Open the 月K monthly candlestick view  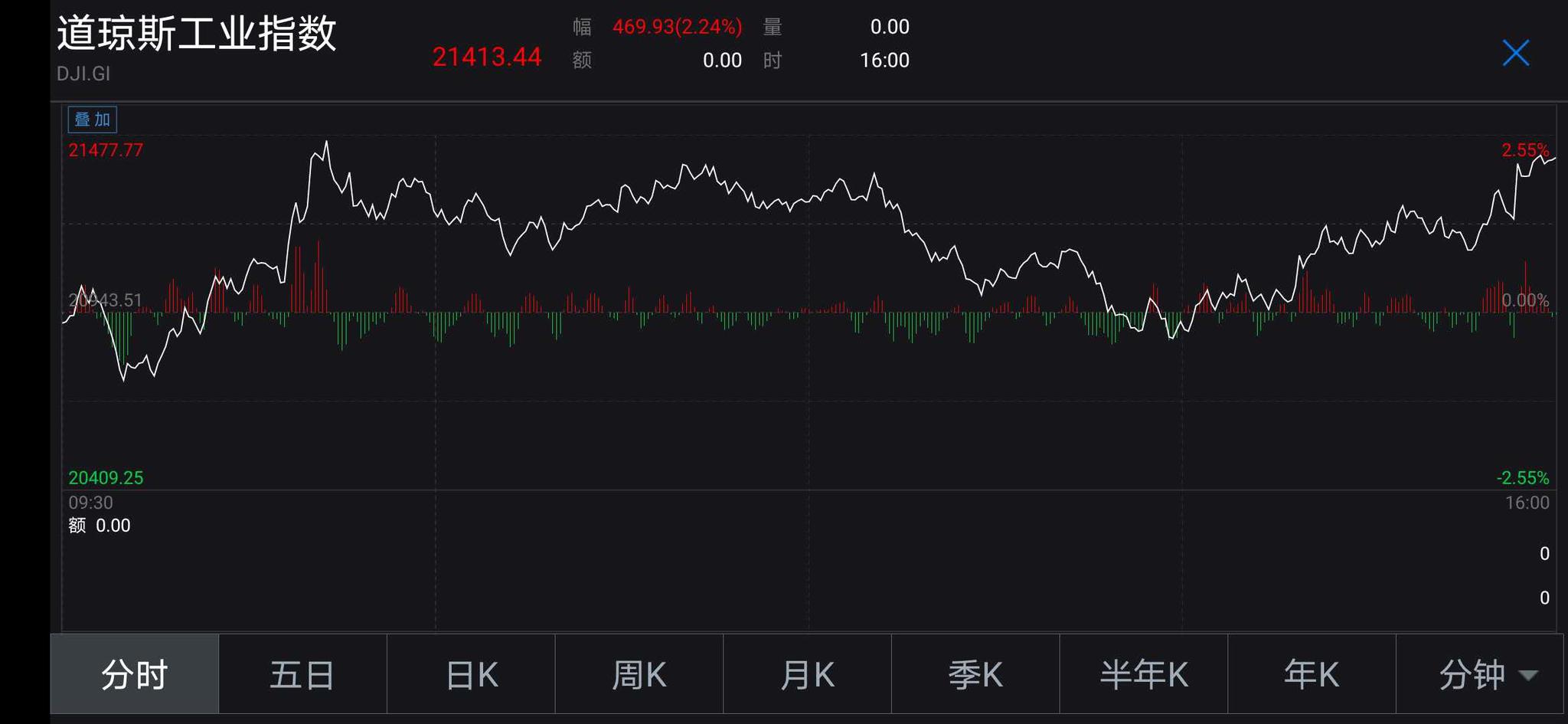[806, 675]
